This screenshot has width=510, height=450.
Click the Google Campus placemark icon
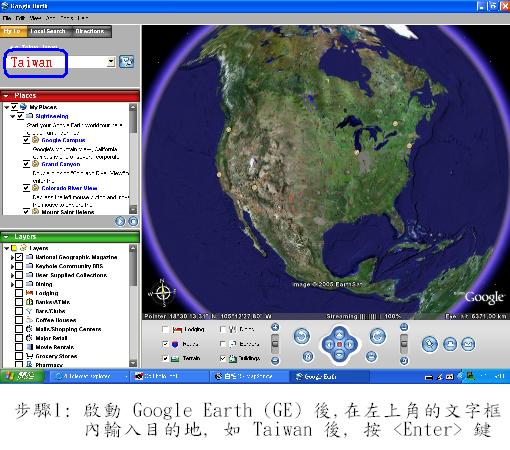(35, 140)
